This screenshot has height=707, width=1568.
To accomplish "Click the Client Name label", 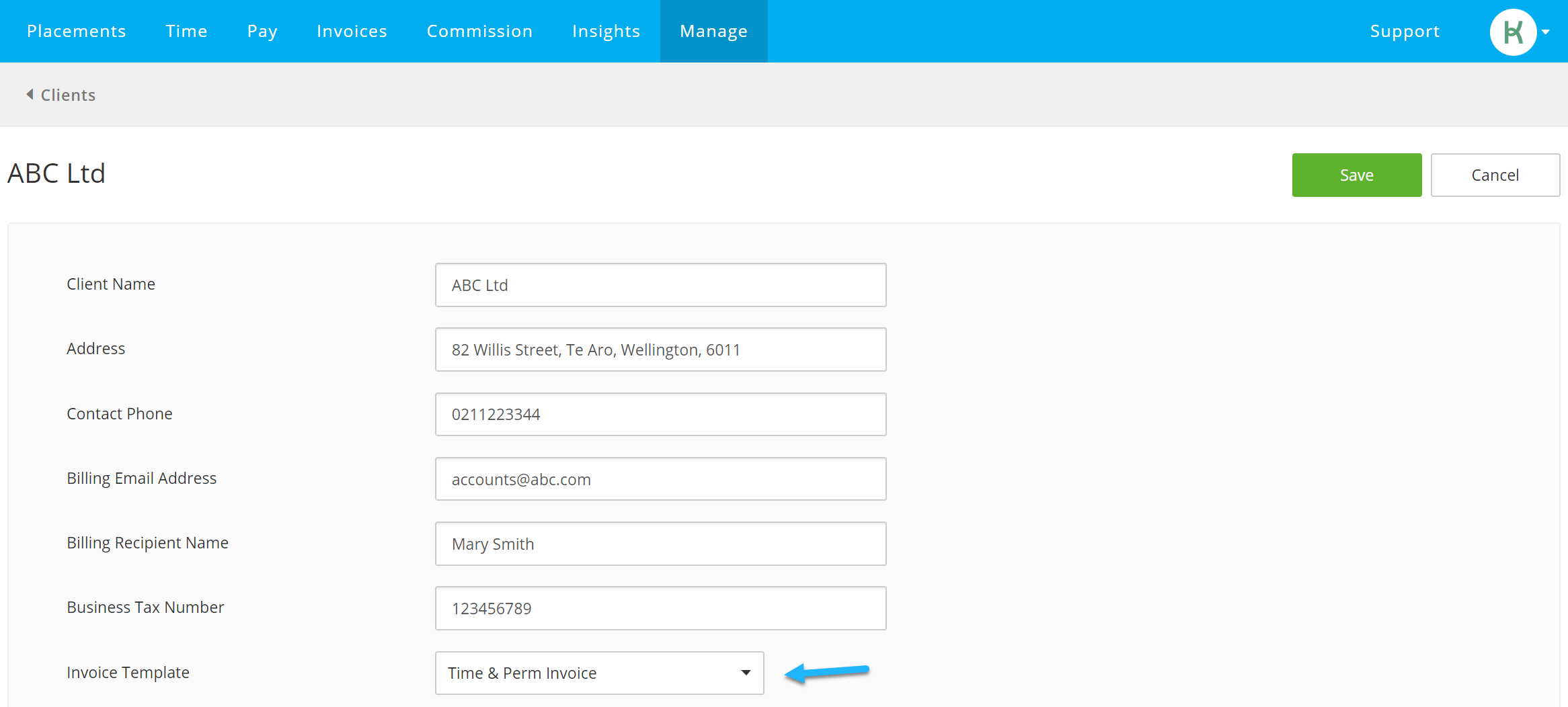I will point(111,284).
